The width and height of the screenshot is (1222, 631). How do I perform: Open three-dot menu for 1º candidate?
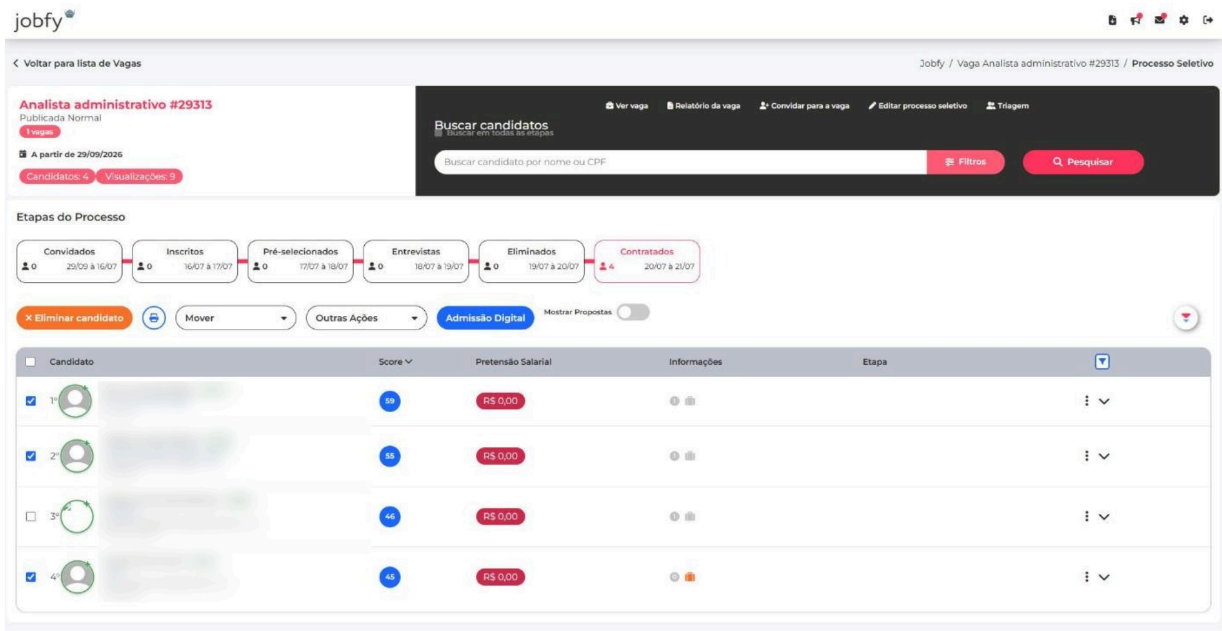point(1086,401)
